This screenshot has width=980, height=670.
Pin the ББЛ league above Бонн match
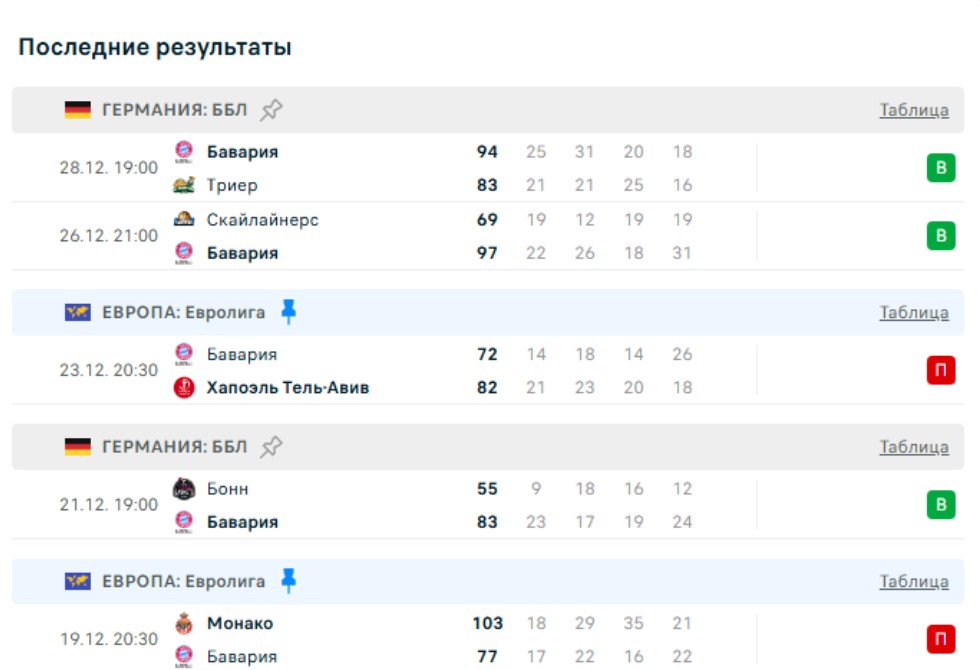pyautogui.click(x=271, y=447)
